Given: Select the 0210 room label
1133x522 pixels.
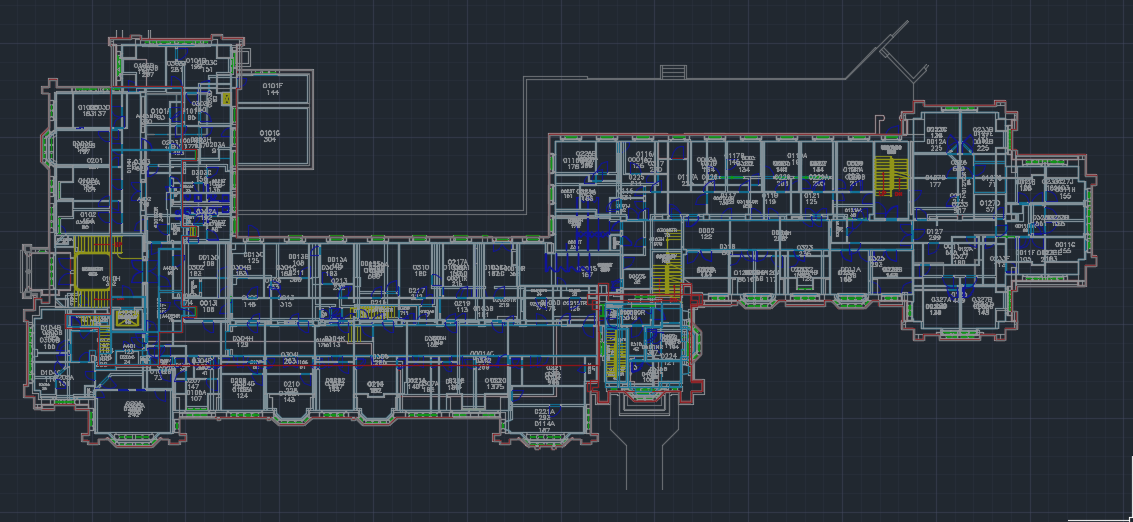Looking at the screenshot, I should point(290,384).
